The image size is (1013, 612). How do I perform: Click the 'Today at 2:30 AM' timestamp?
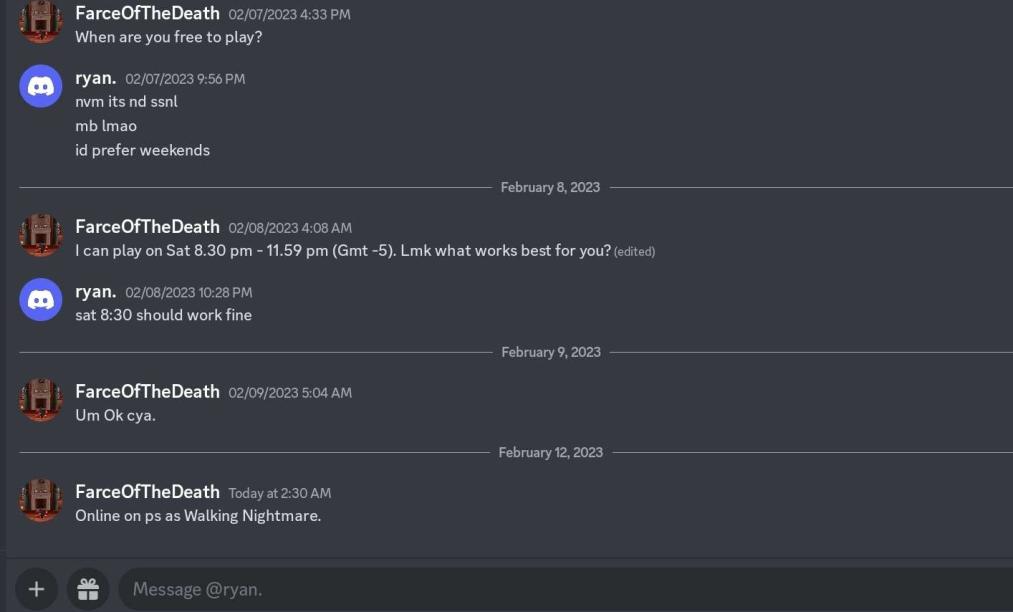280,493
